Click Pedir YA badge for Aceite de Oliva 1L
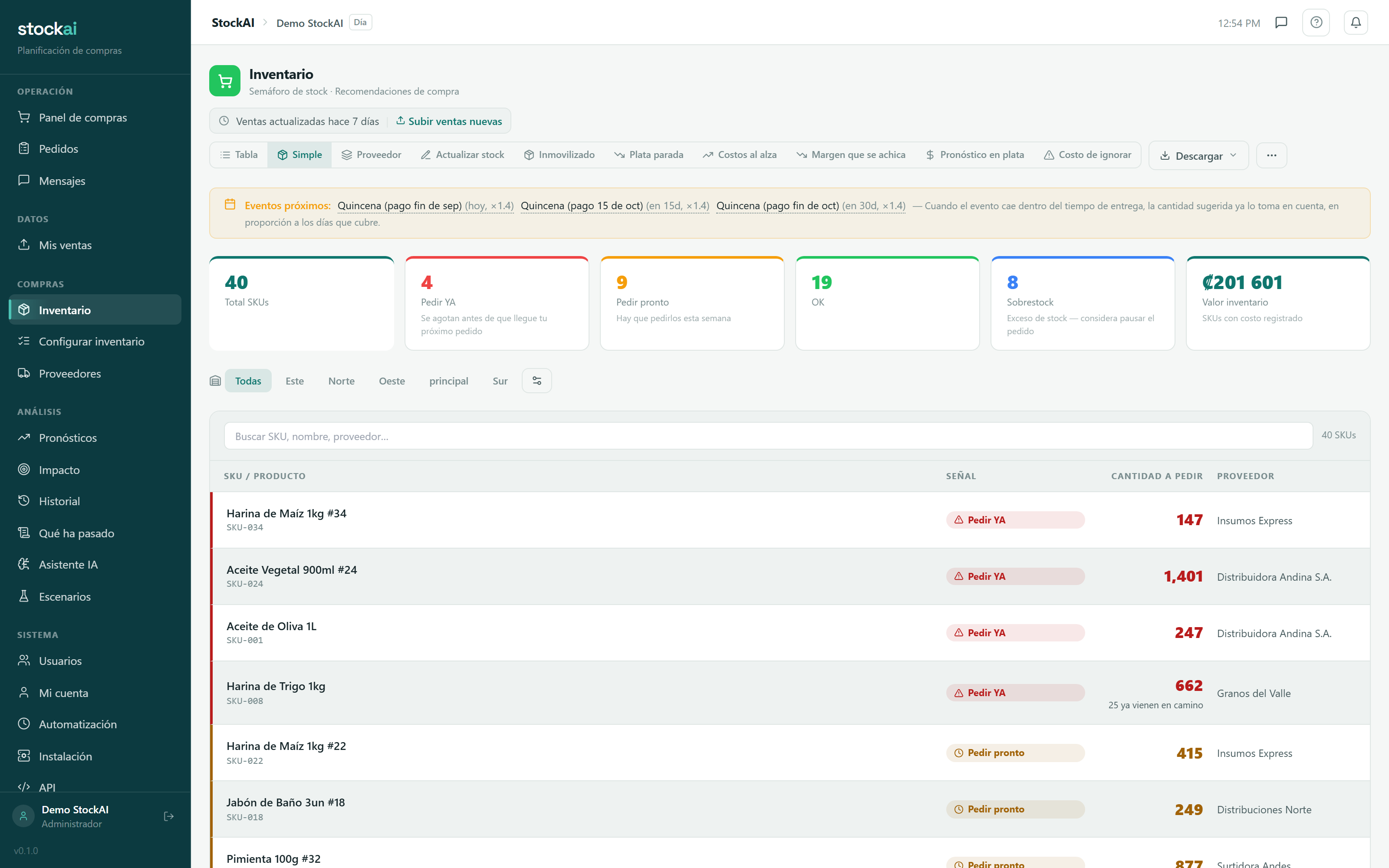 (x=1015, y=633)
